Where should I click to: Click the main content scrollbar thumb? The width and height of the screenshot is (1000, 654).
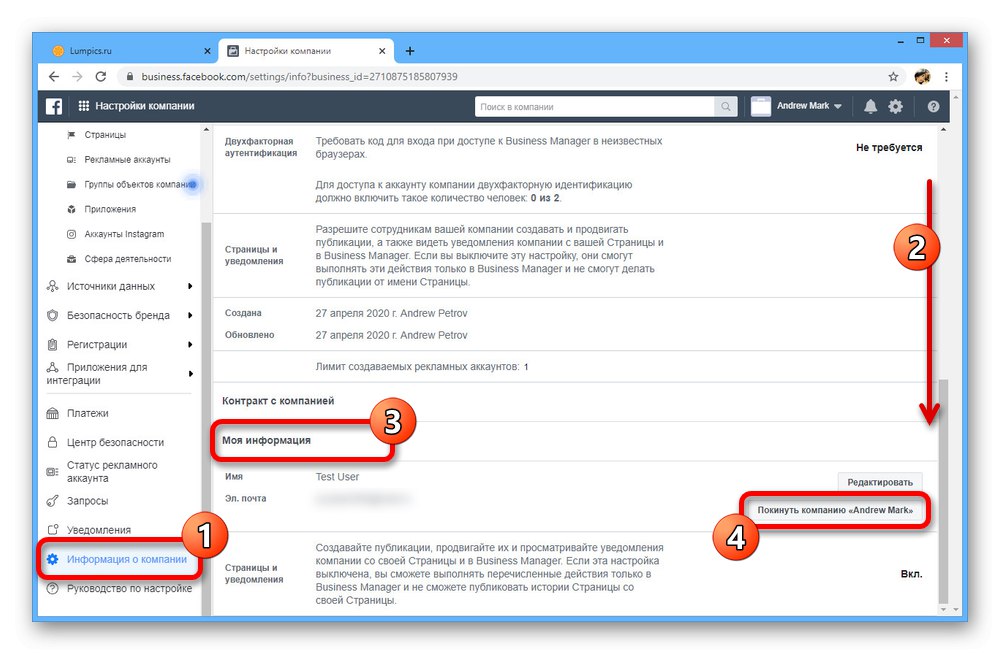pyautogui.click(x=943, y=491)
